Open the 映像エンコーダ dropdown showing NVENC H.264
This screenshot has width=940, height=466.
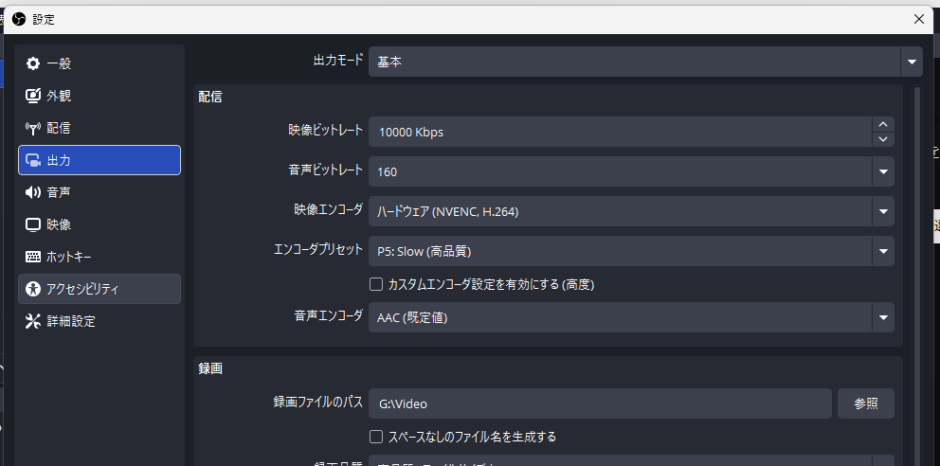[631, 211]
